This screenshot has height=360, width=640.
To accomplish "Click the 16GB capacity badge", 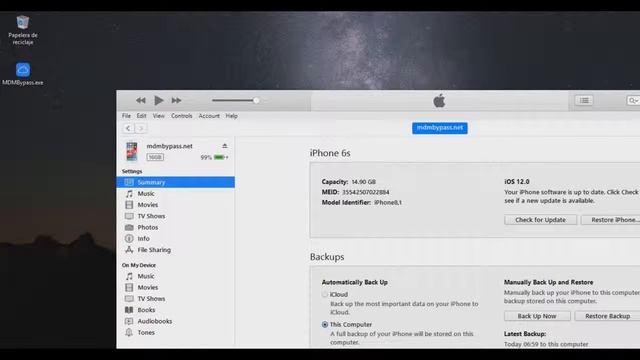I will point(155,157).
